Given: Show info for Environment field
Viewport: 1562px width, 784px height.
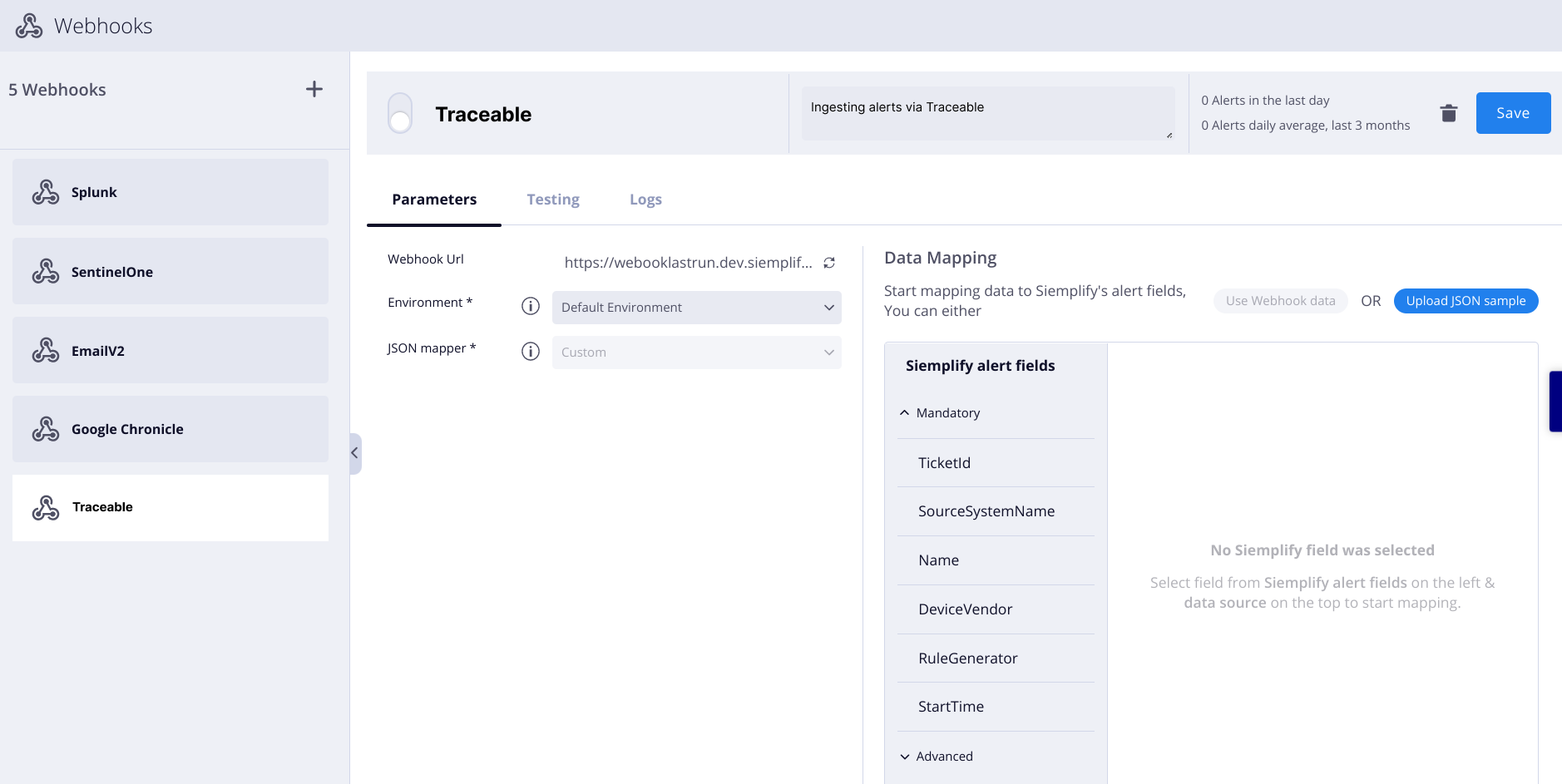Looking at the screenshot, I should (531, 306).
